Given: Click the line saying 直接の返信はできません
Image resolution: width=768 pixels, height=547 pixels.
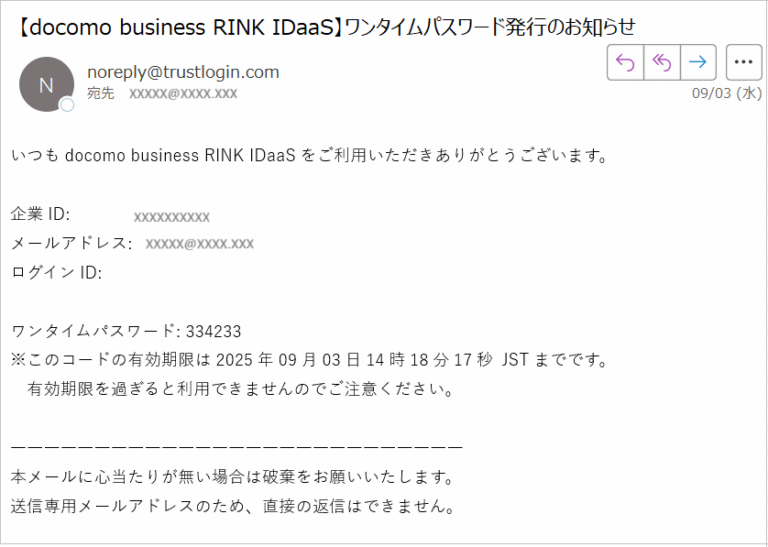Looking at the screenshot, I should (x=233, y=506).
